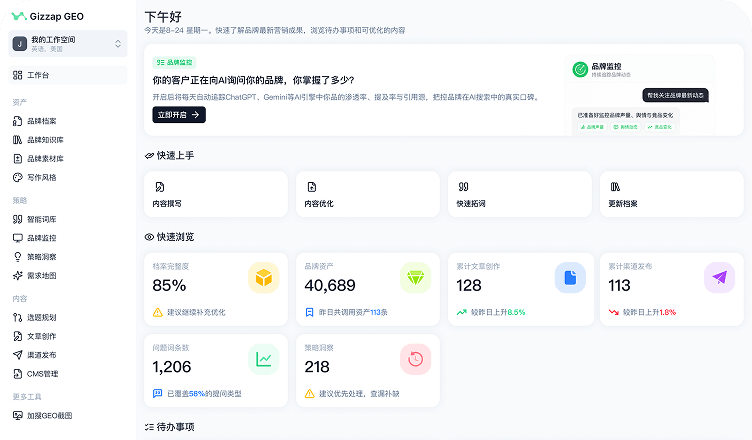Click the warning icon next to 建议继续补充优化

pyautogui.click(x=158, y=312)
